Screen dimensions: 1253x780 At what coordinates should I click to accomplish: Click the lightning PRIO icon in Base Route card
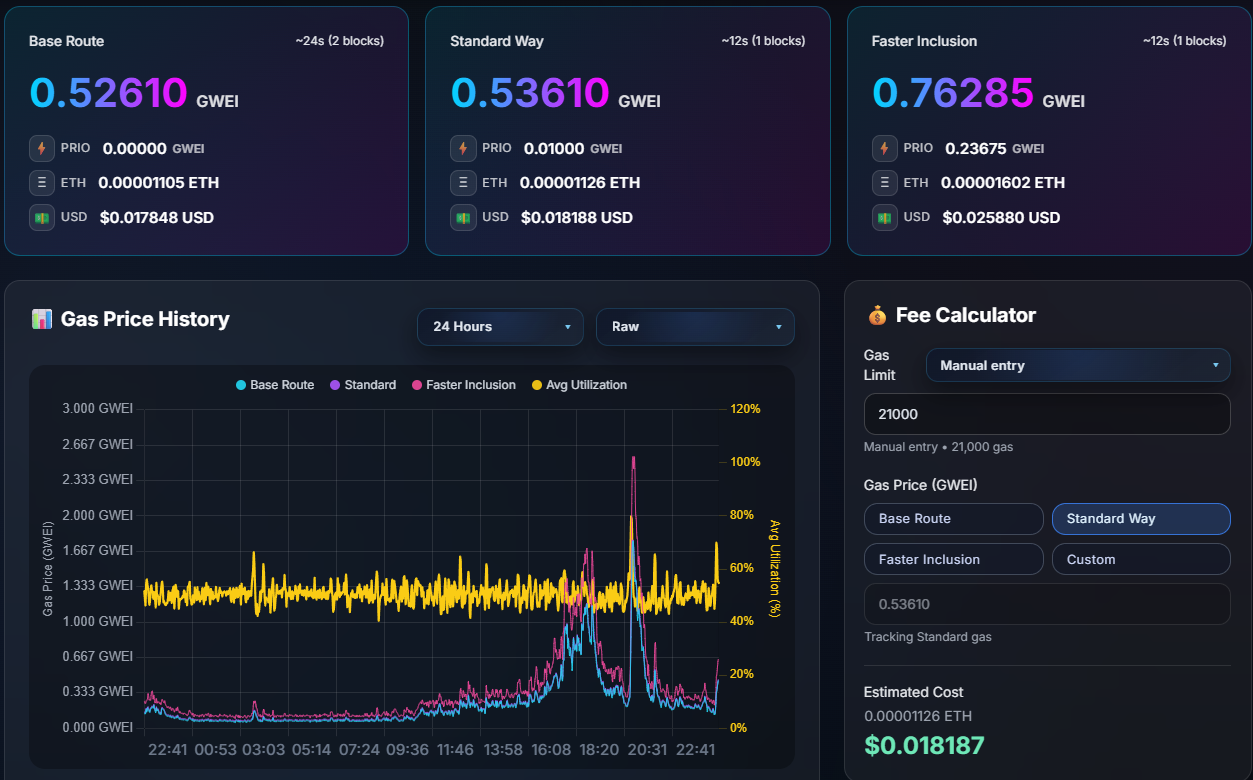coord(42,148)
